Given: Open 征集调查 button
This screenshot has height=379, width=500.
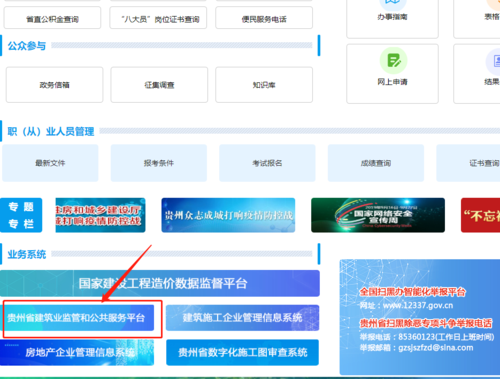Looking at the screenshot, I should click(x=159, y=85).
